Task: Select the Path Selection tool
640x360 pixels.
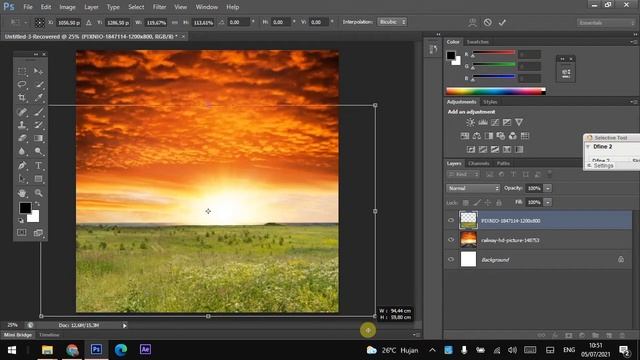Action: coord(22,179)
